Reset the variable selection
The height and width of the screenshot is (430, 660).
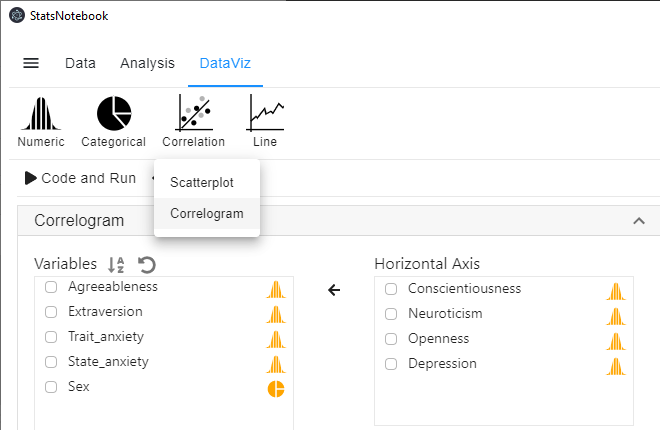click(x=147, y=265)
